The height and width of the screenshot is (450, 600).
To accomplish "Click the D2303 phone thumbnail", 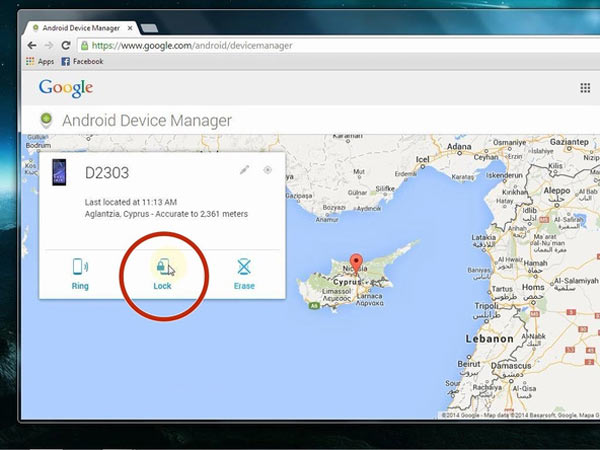I will (x=59, y=172).
